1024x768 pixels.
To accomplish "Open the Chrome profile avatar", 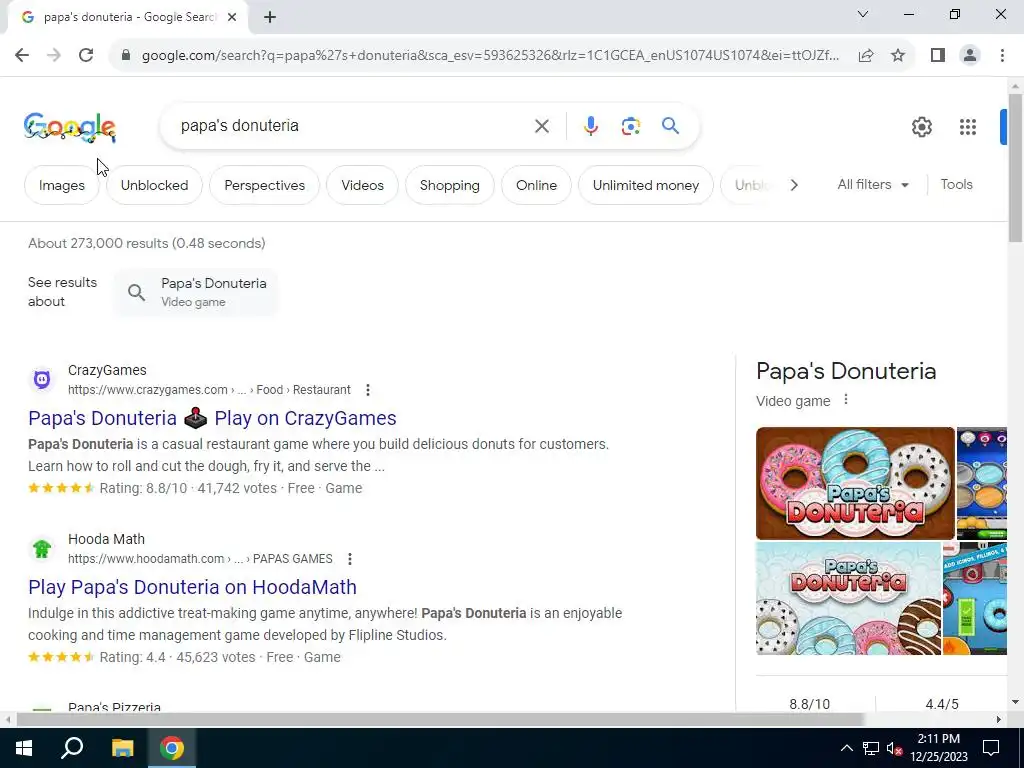I will (970, 56).
